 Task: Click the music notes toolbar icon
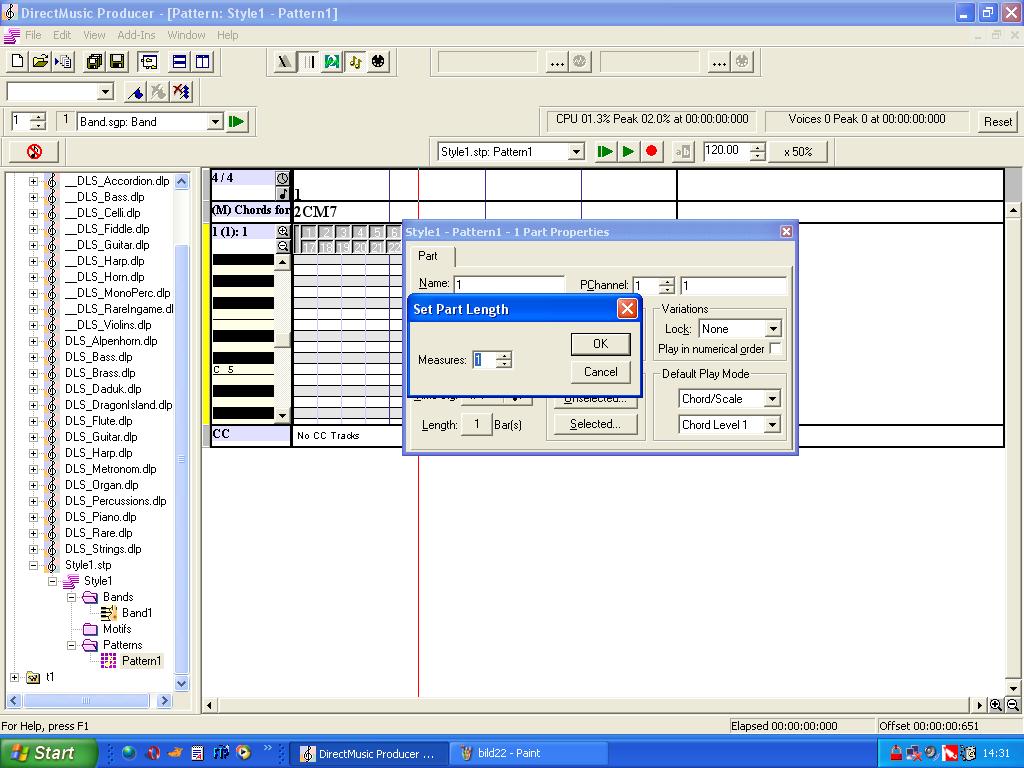click(355, 62)
